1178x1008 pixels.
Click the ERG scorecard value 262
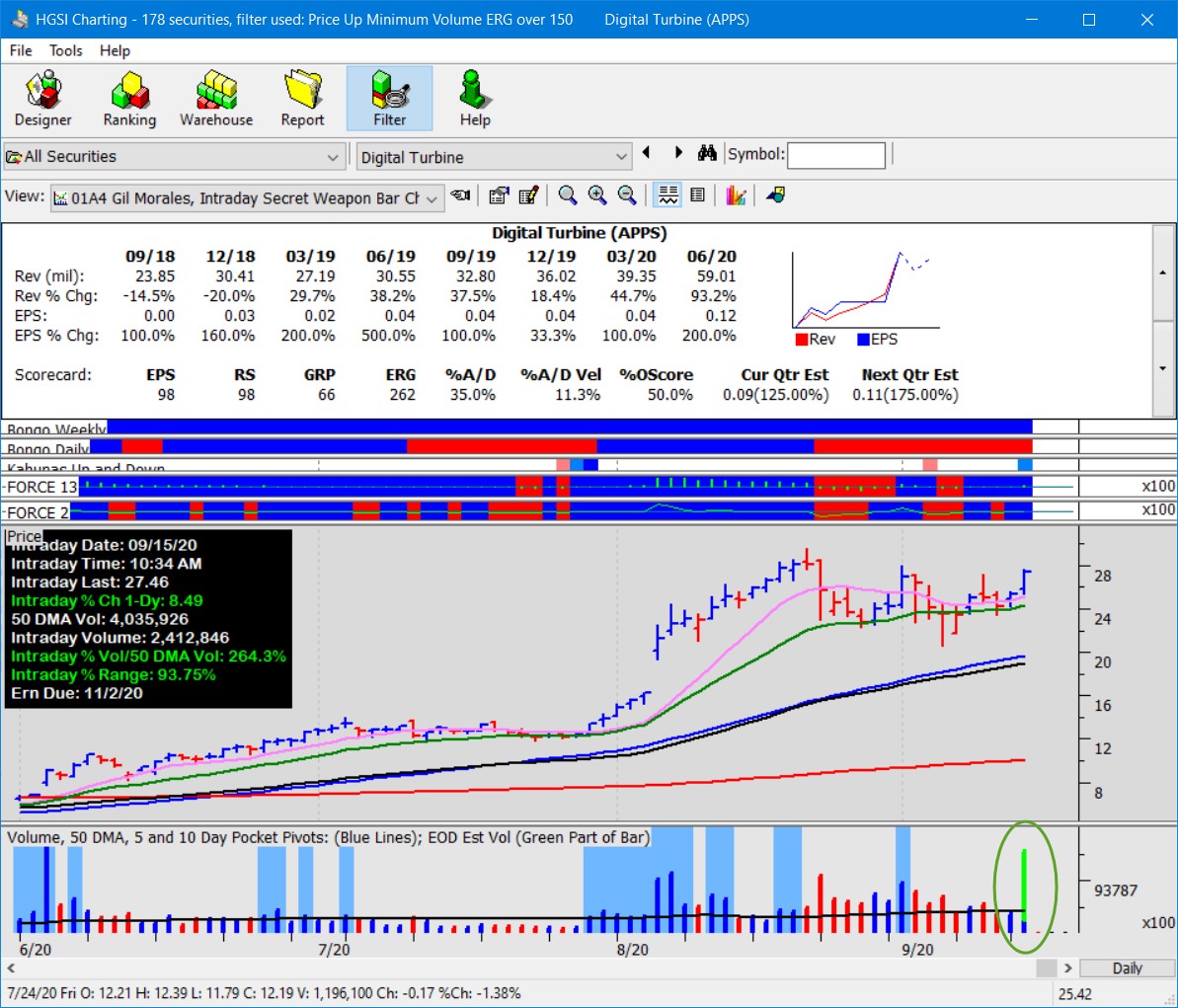402,395
